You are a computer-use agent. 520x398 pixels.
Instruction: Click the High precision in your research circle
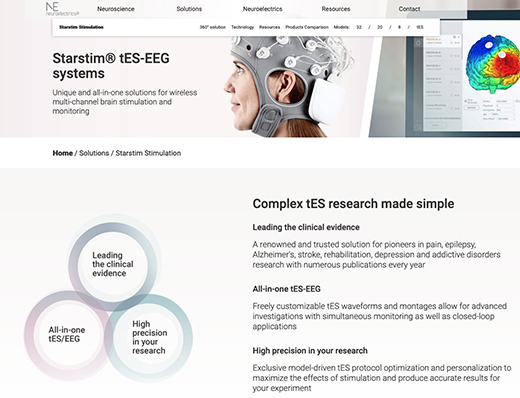coord(149,337)
